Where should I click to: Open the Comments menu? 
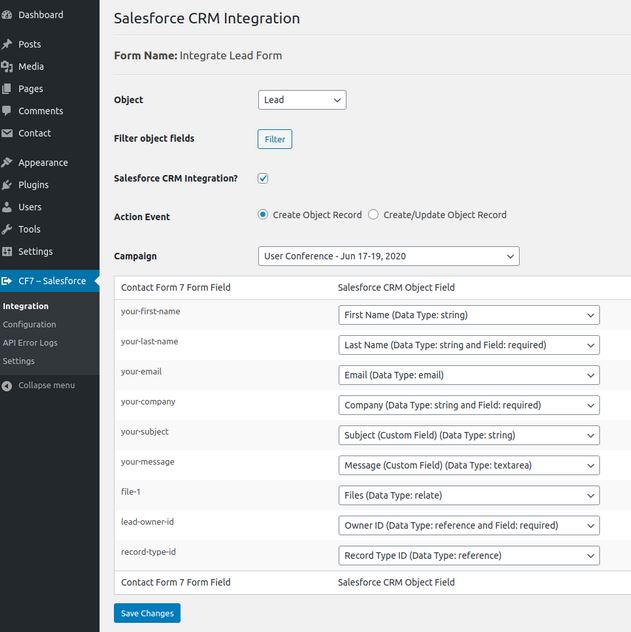tap(41, 111)
